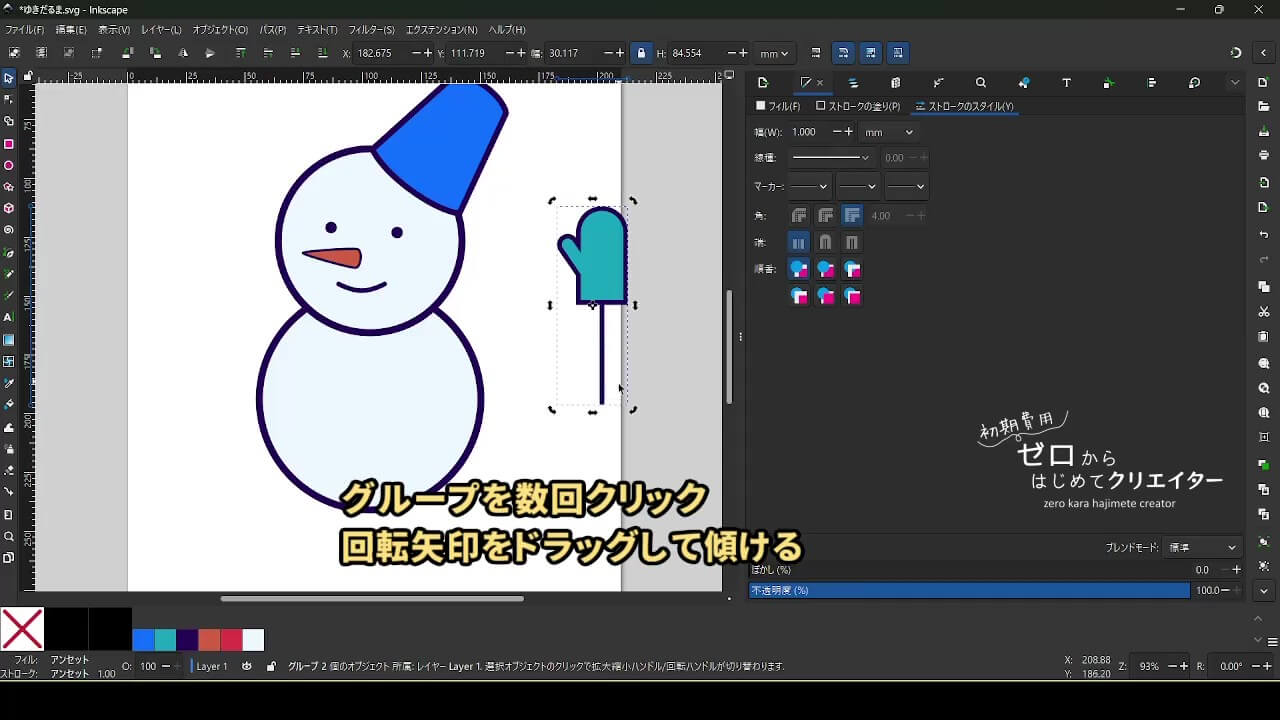
Task: Toggle the width/height lock icon
Action: click(x=641, y=53)
